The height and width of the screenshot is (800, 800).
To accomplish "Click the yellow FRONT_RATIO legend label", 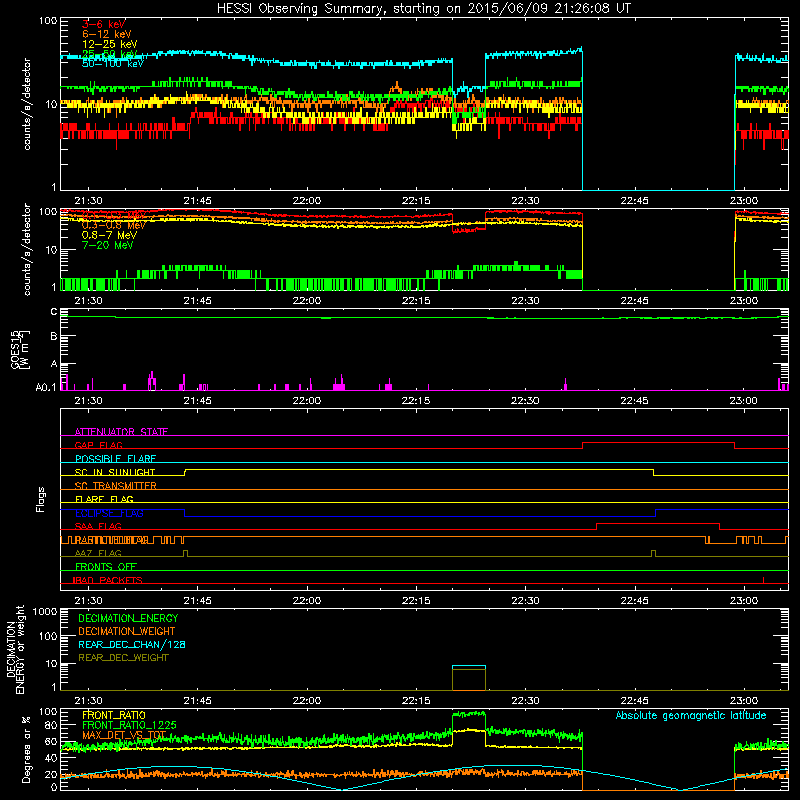I will point(114,715).
